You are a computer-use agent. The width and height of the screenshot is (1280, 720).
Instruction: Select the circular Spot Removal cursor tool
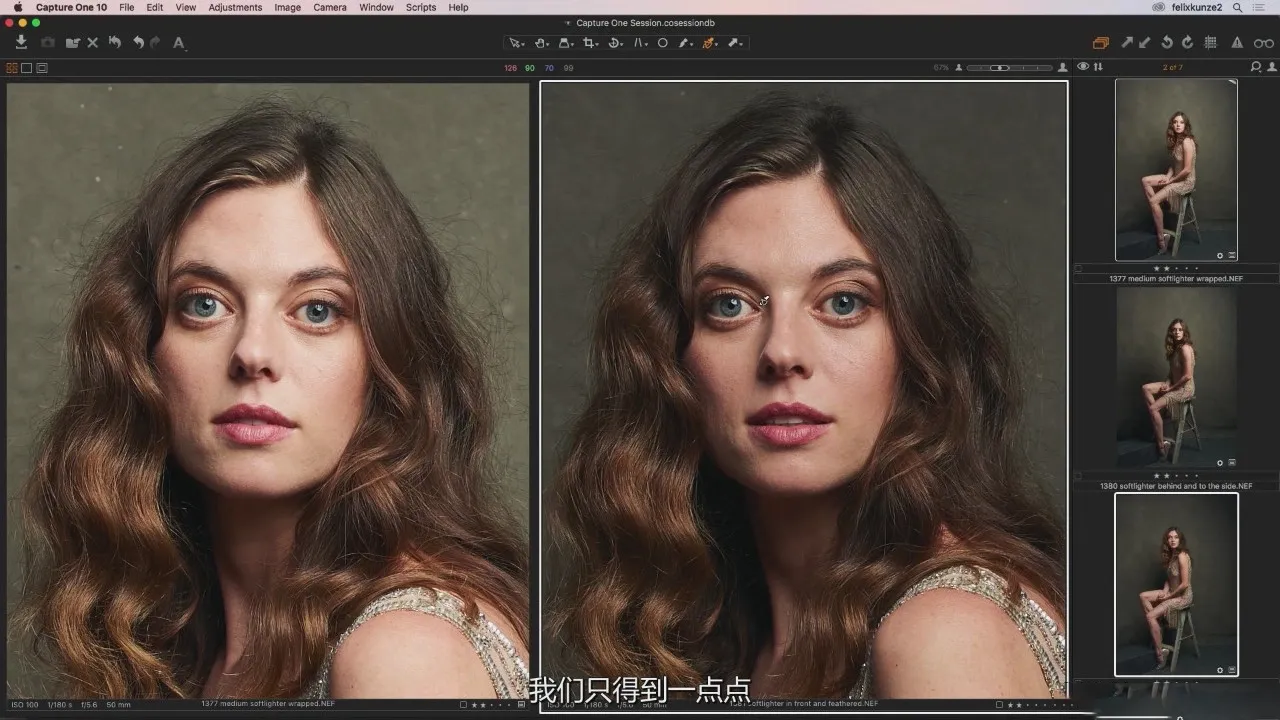coord(662,43)
